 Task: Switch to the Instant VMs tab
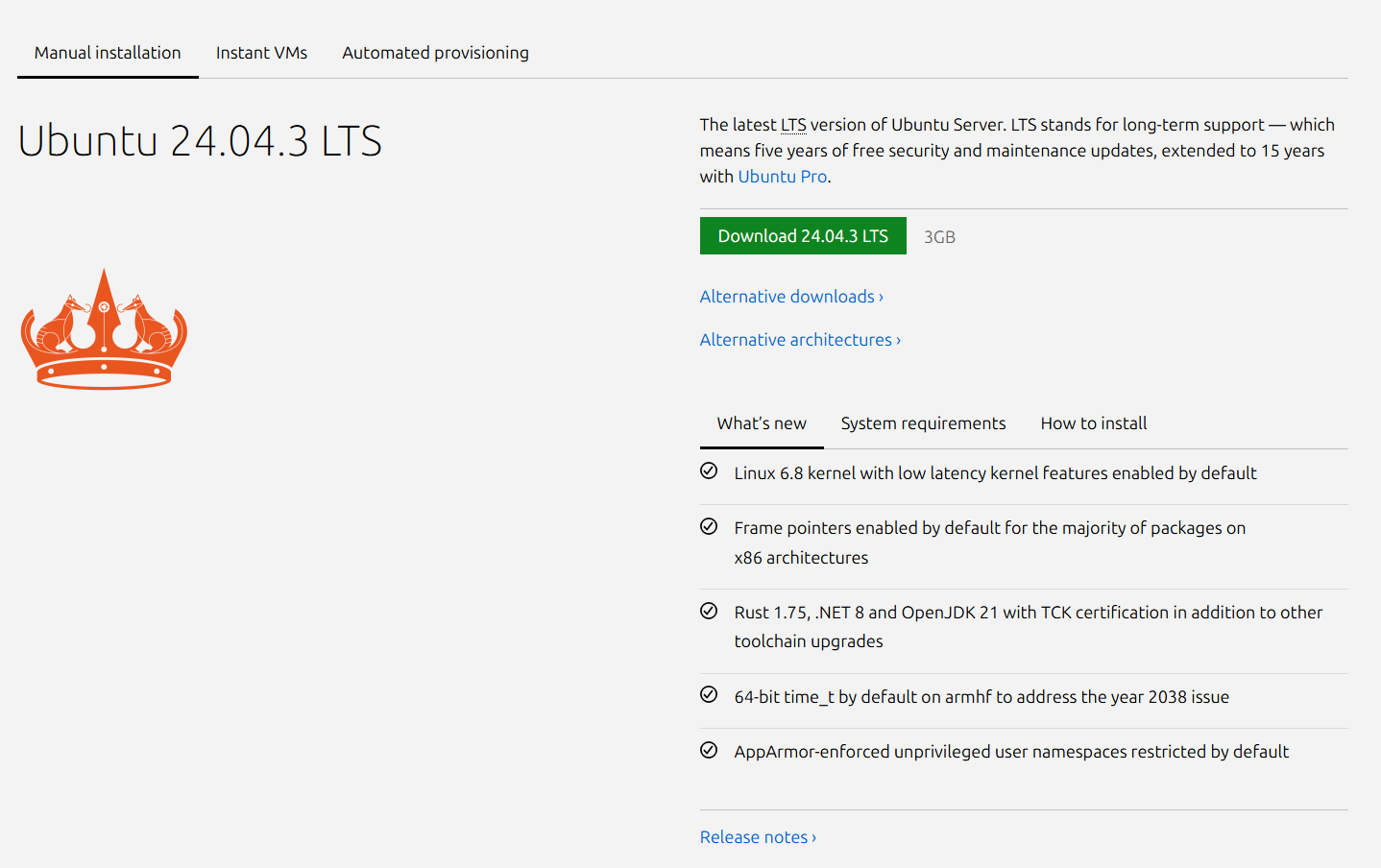[261, 53]
